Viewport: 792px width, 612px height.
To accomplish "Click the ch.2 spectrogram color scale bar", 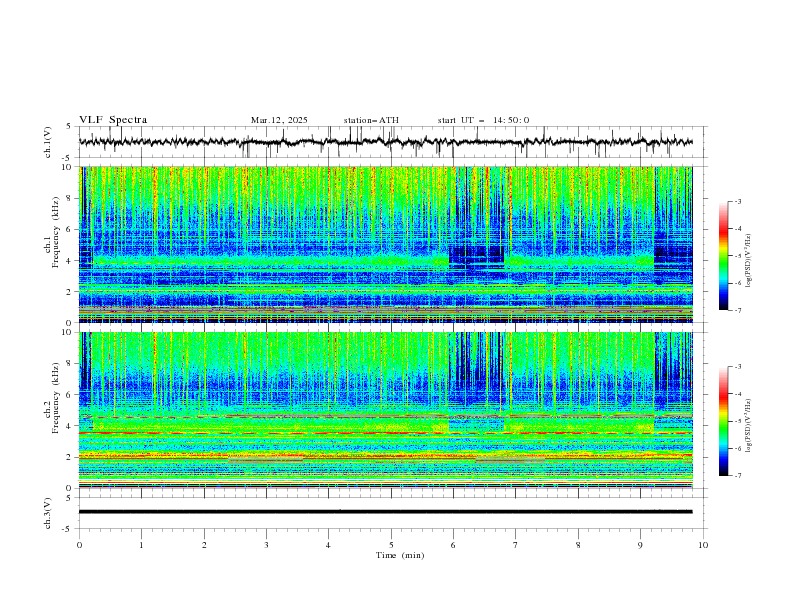I will (x=724, y=421).
